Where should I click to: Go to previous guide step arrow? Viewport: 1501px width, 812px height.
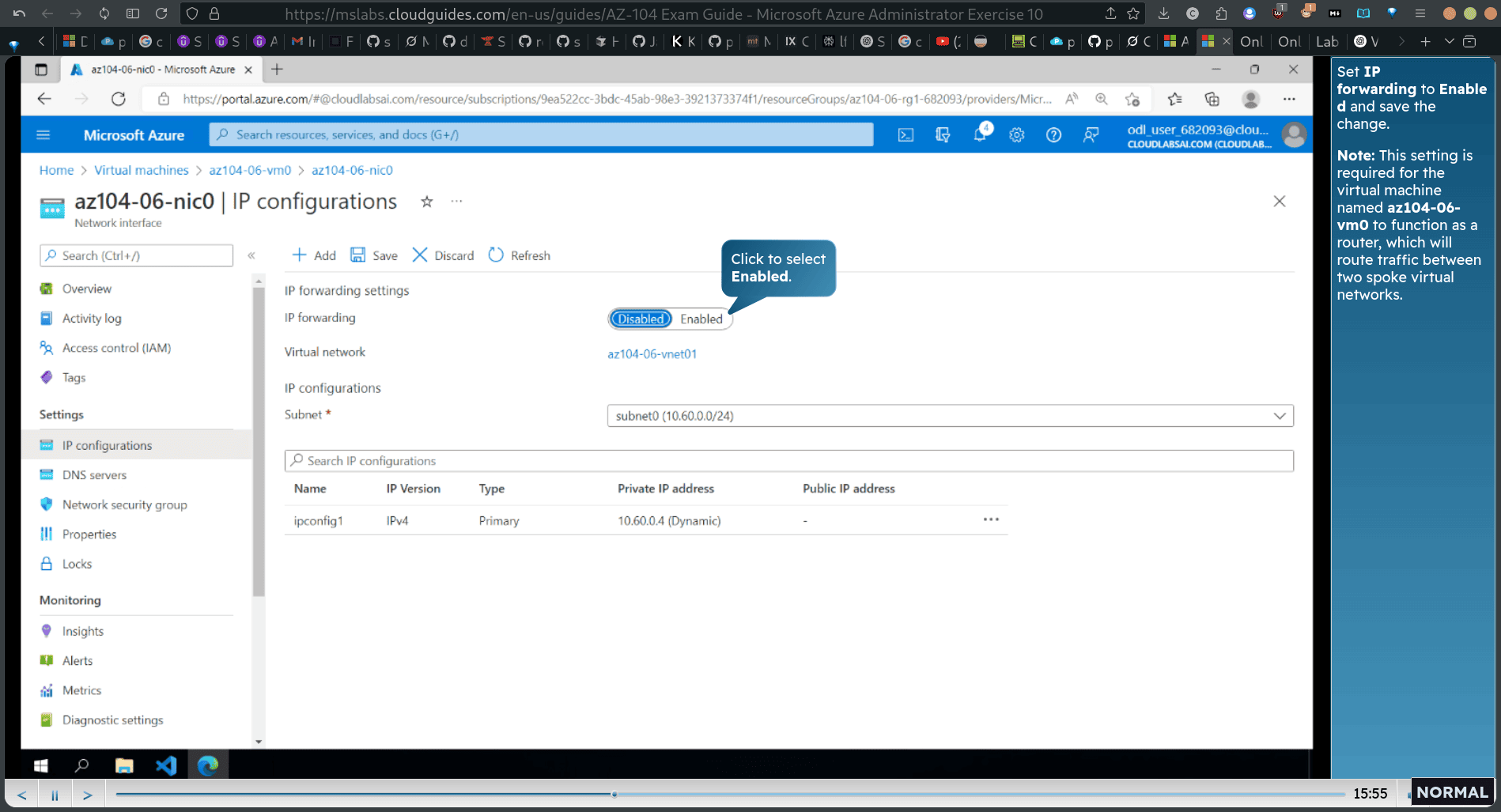tap(21, 795)
